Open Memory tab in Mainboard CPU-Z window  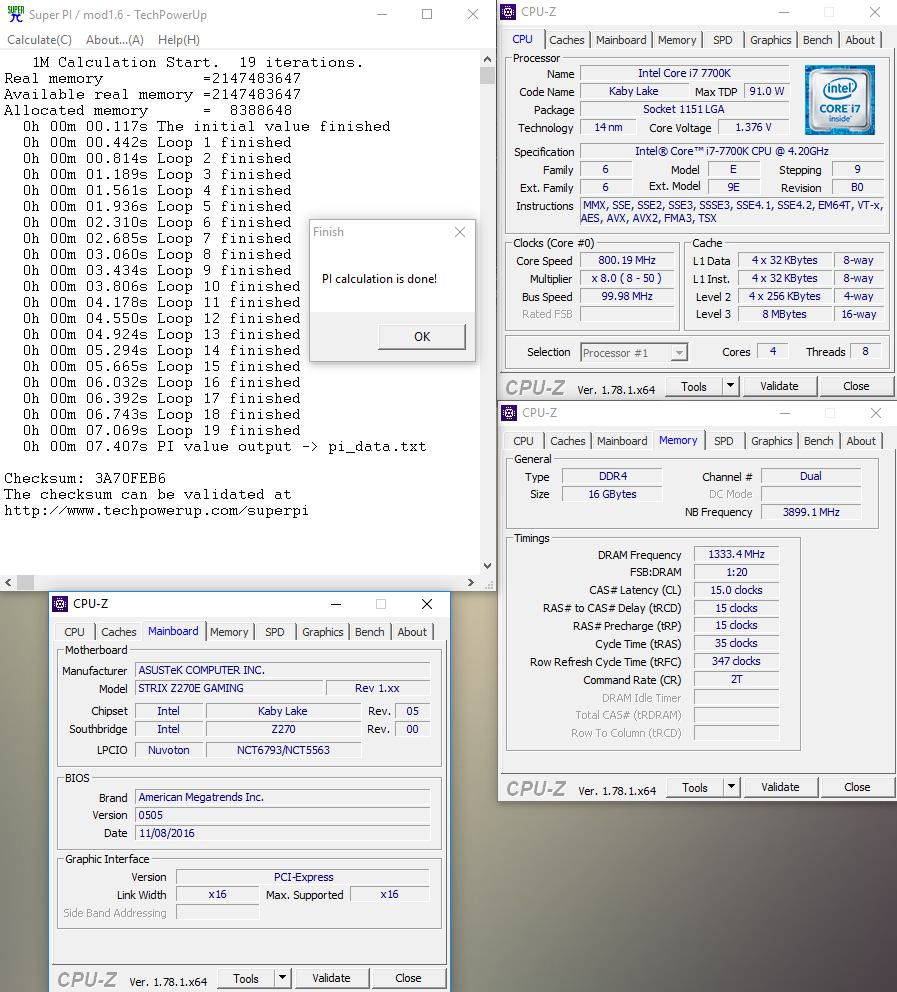click(229, 632)
